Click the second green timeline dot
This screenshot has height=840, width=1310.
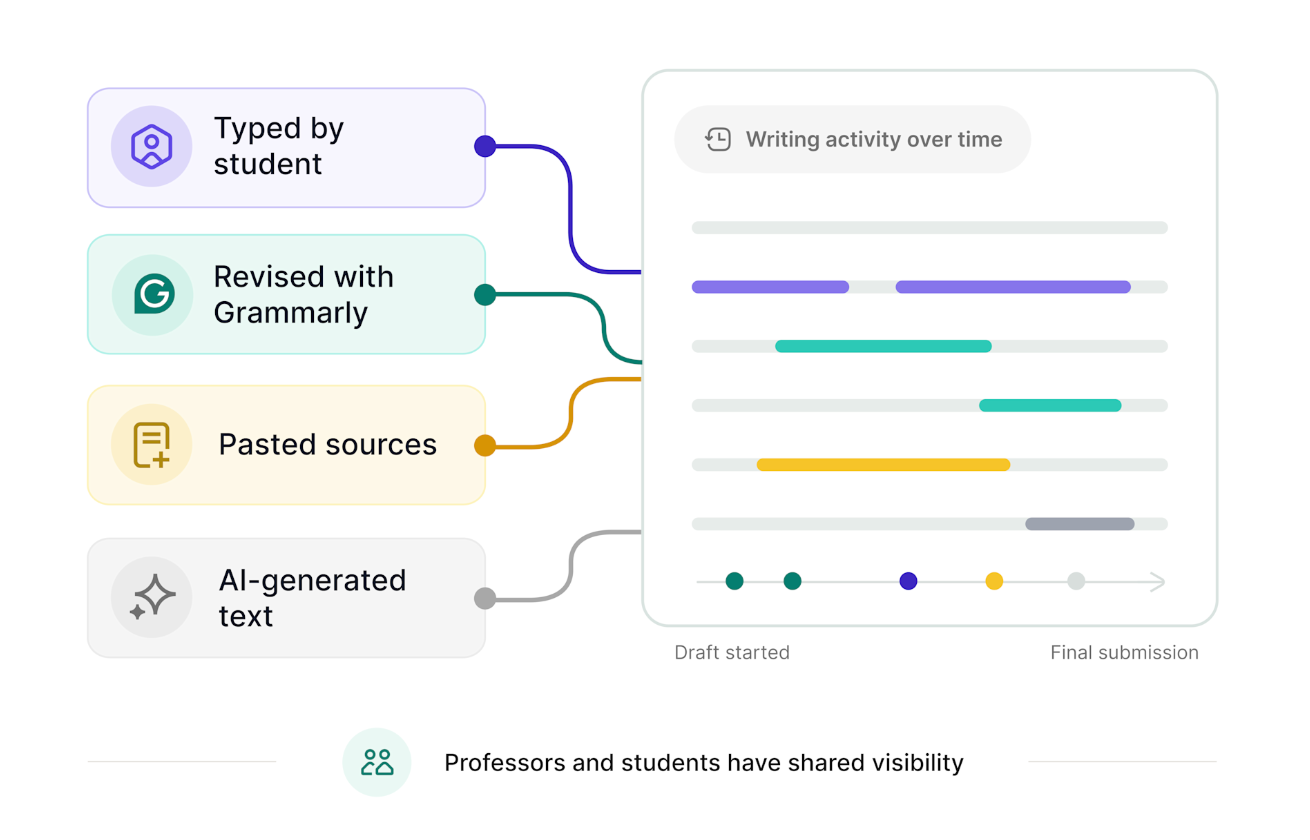[x=792, y=581]
